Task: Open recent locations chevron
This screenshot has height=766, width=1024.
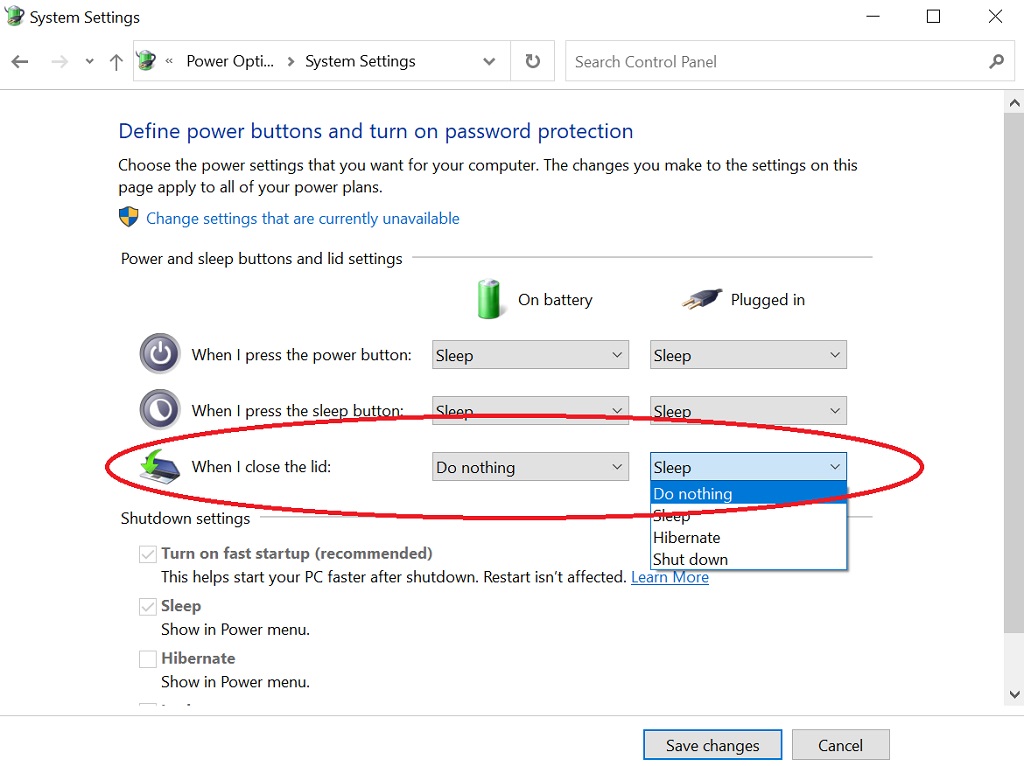Action: [x=89, y=61]
